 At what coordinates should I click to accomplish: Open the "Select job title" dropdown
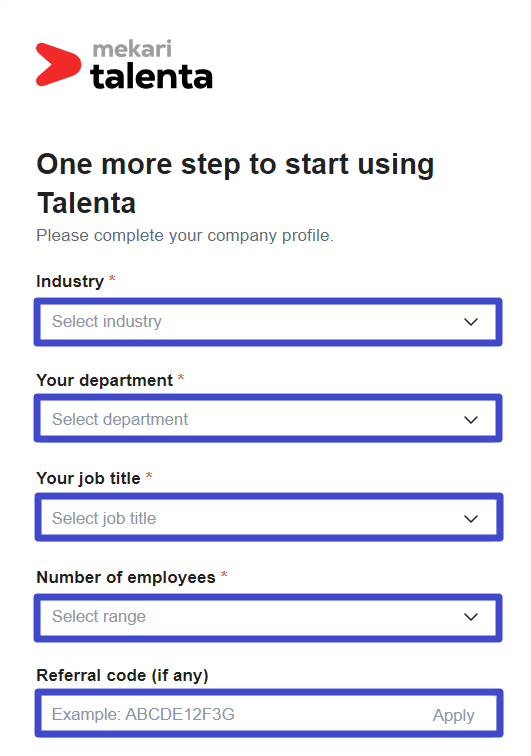coord(269,517)
